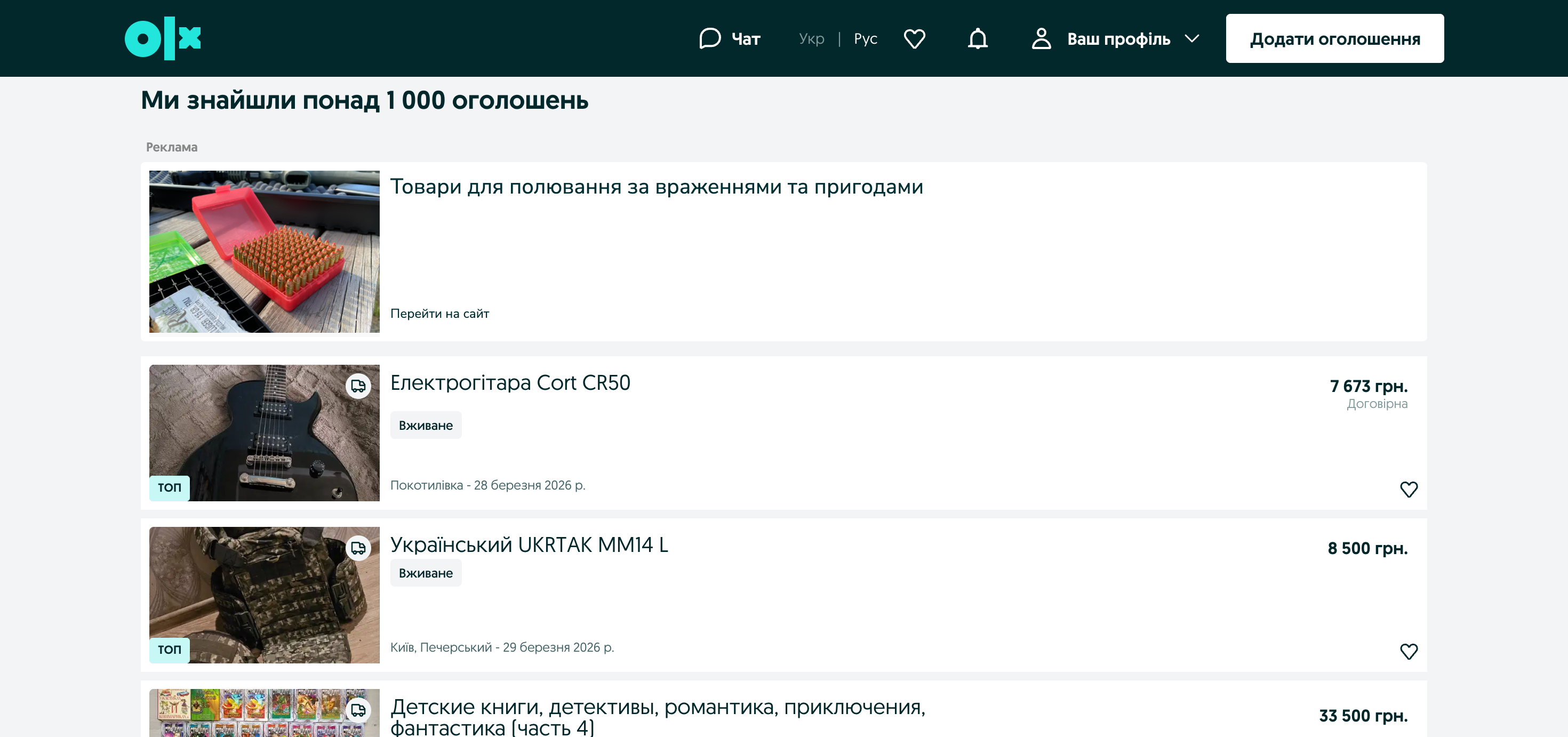Screen dimensions: 1568x737
Task: Open the notifications bell icon
Action: click(978, 38)
